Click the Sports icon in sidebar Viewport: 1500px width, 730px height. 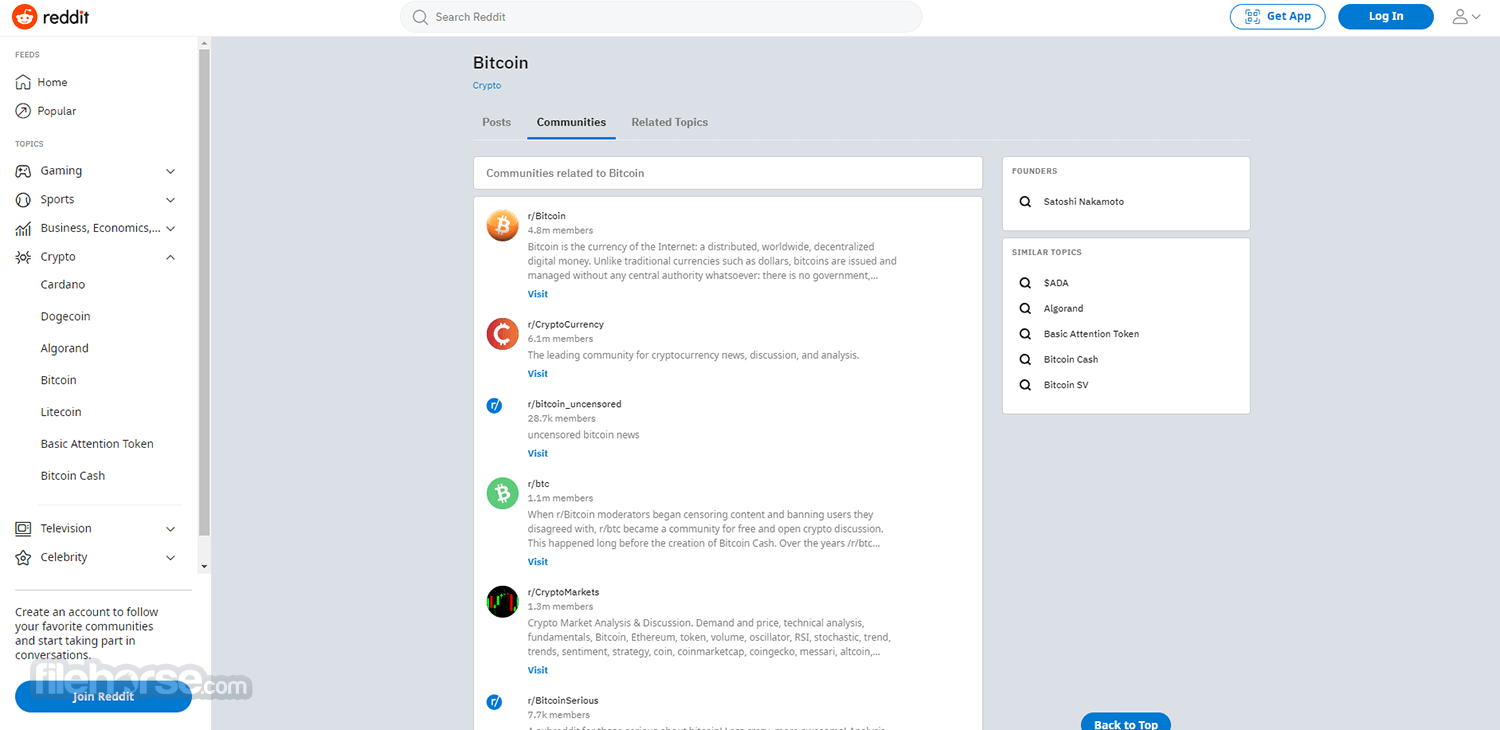click(x=23, y=200)
